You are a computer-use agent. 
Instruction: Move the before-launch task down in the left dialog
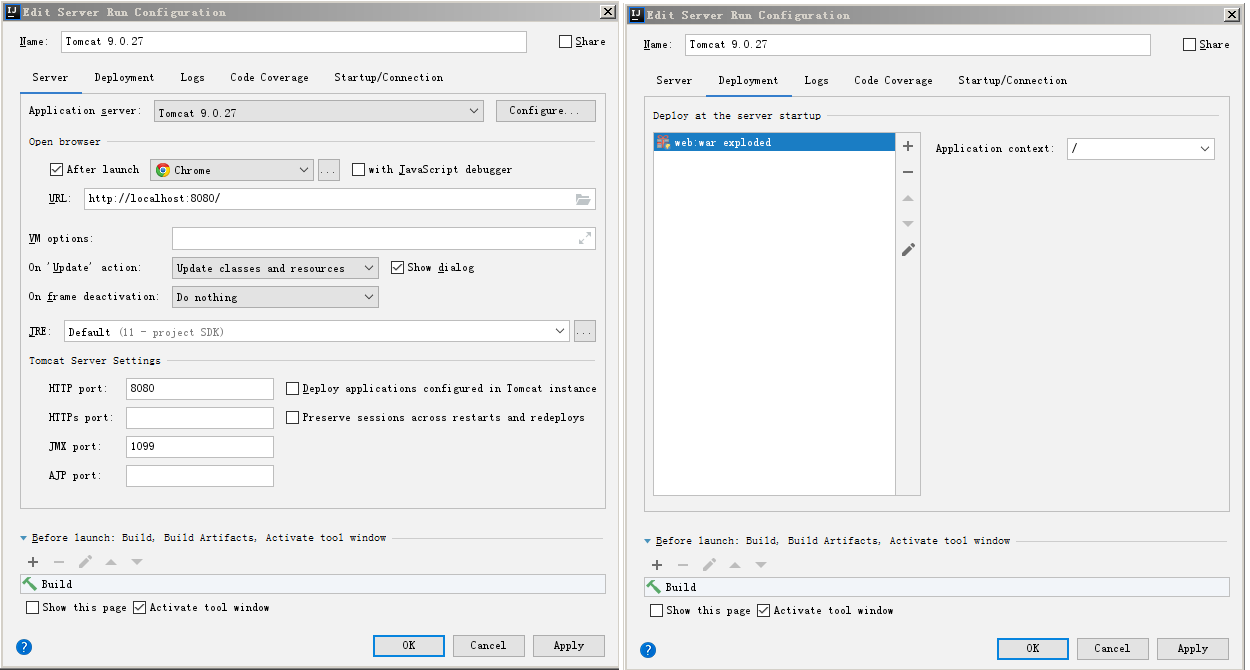[137, 562]
